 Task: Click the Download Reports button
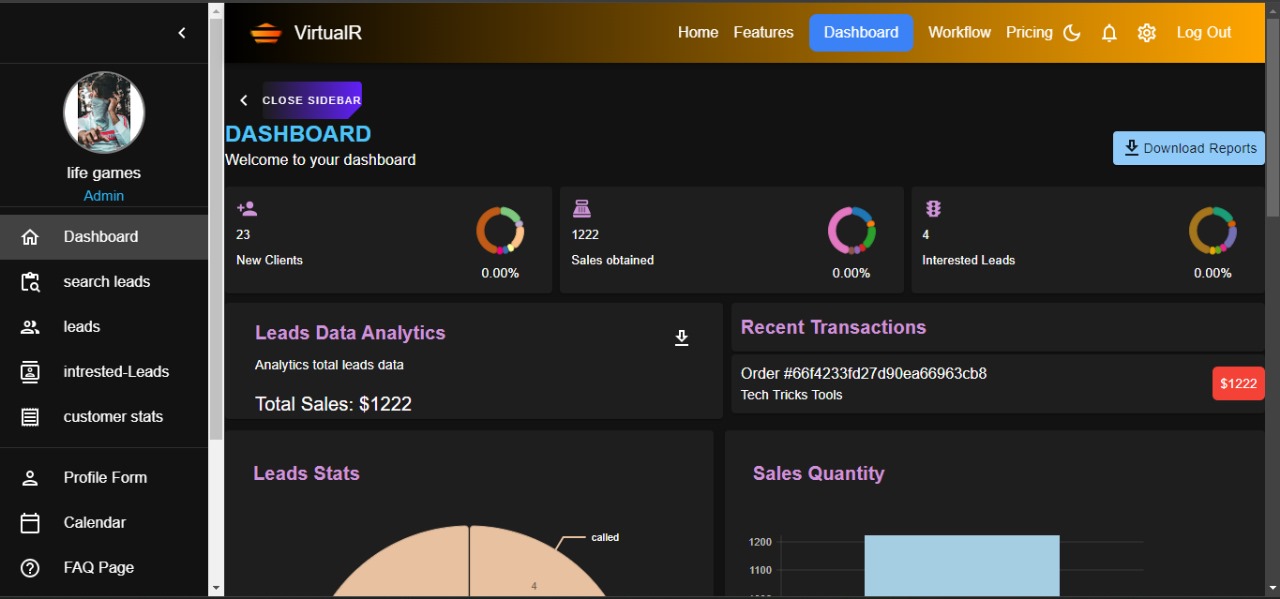point(1188,148)
